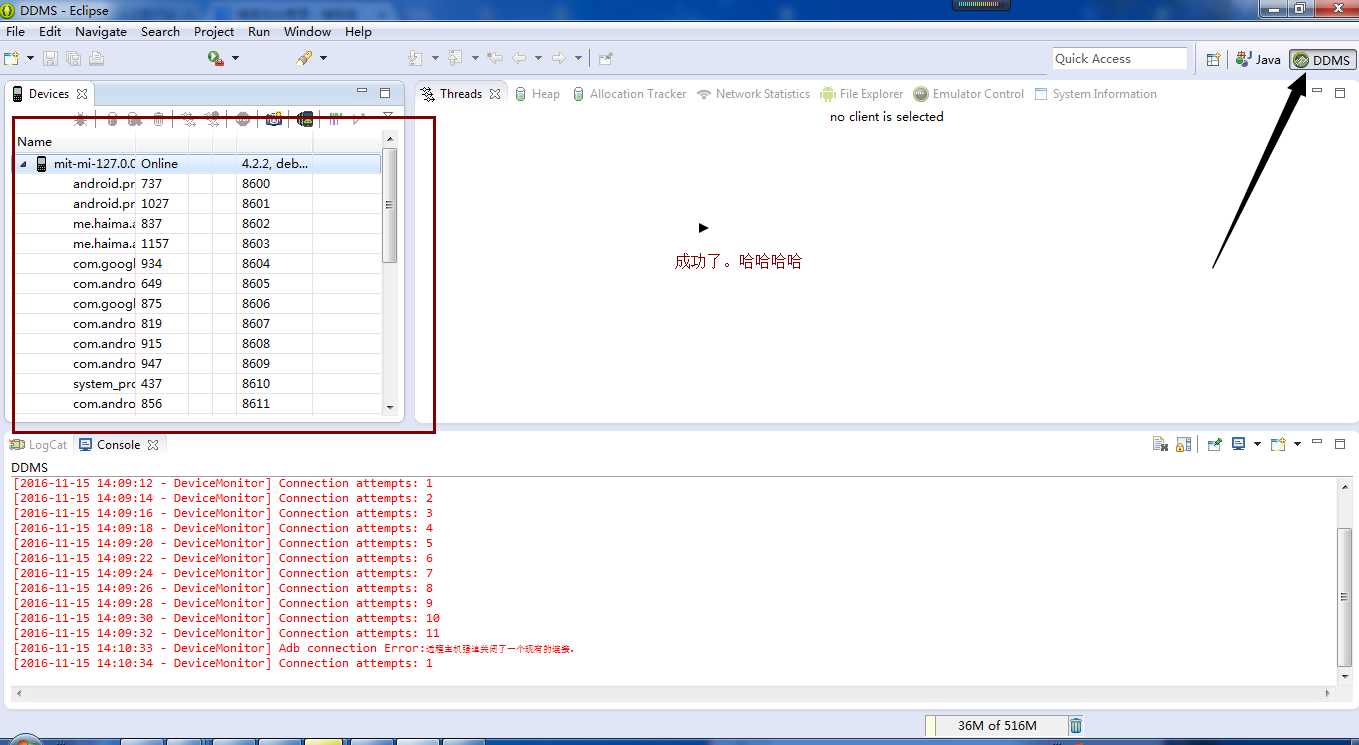Click the Next Annotation icon
The height and width of the screenshot is (745, 1359).
(x=417, y=59)
